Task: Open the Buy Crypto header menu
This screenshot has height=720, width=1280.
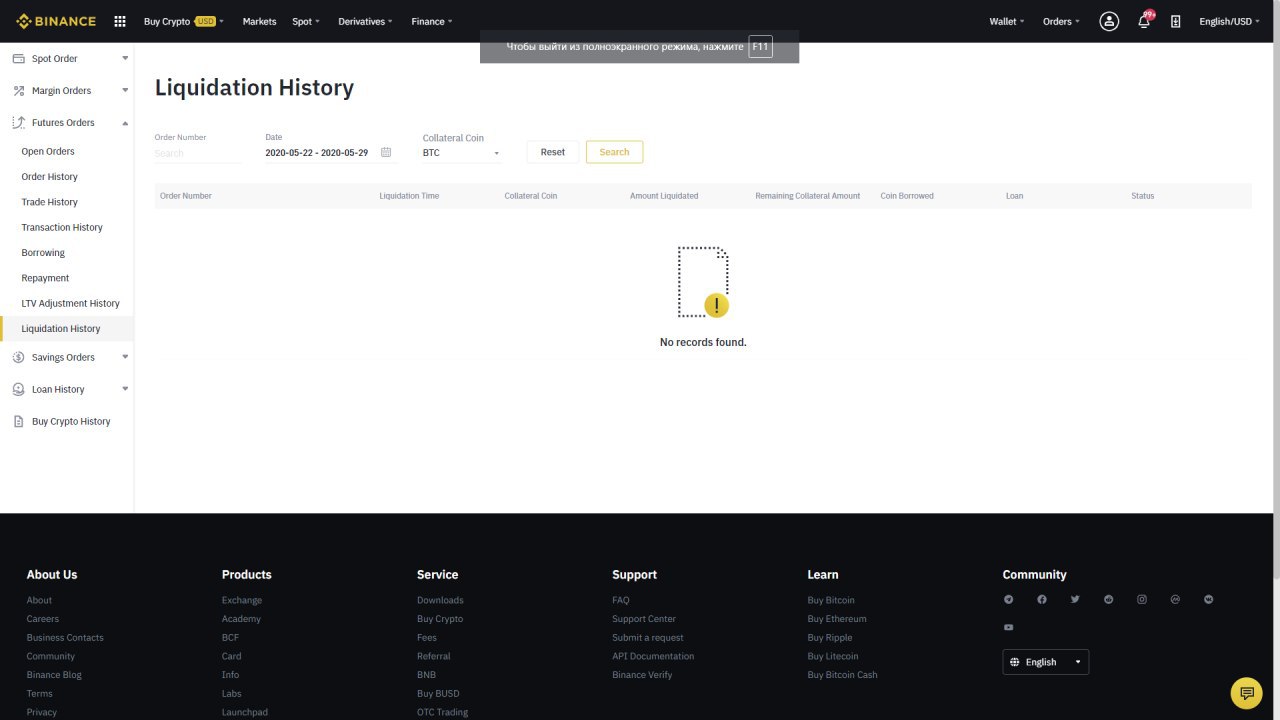Action: (184, 21)
